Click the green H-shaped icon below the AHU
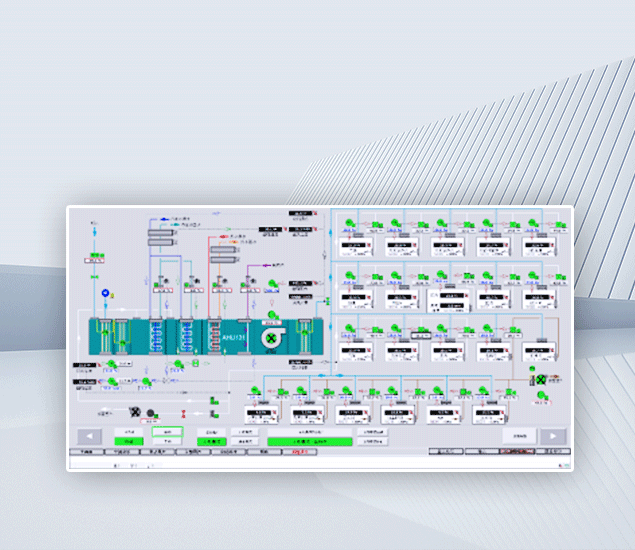635x550 pixels. tap(195, 363)
